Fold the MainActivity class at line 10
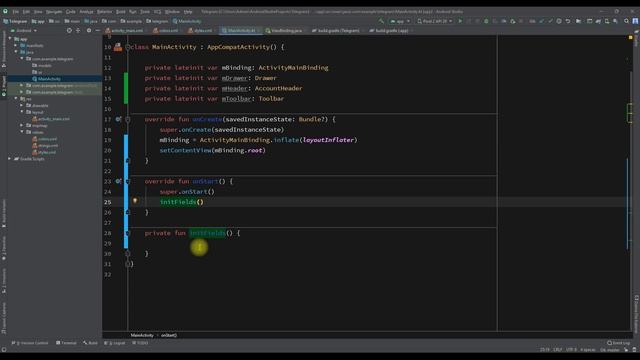 tap(128, 47)
